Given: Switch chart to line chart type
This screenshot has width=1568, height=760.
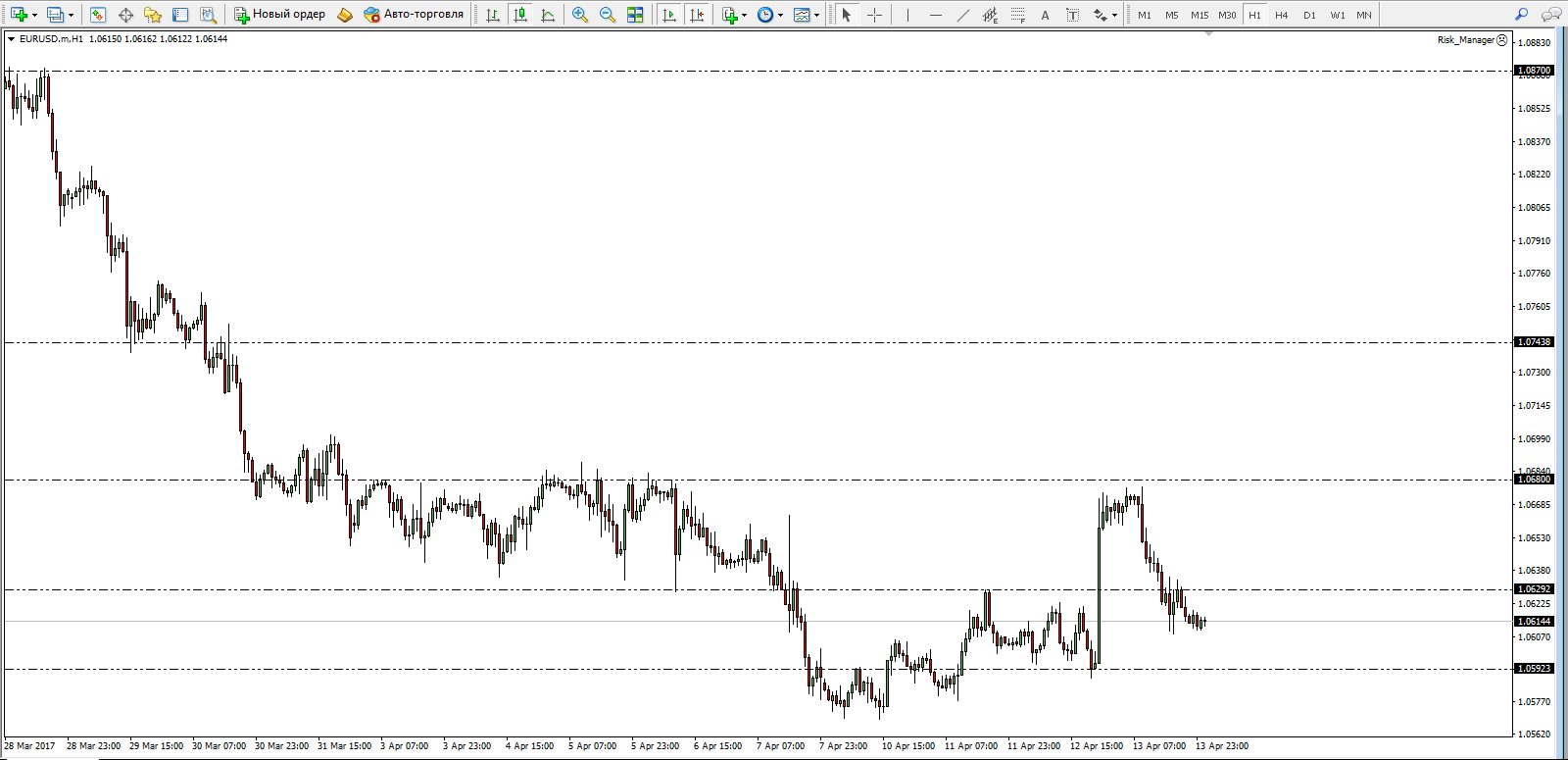Looking at the screenshot, I should 548,15.
